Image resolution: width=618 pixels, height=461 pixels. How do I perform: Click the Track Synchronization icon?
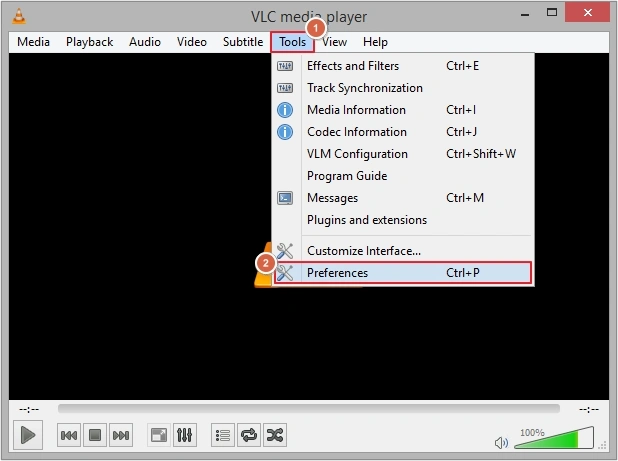[x=285, y=88]
